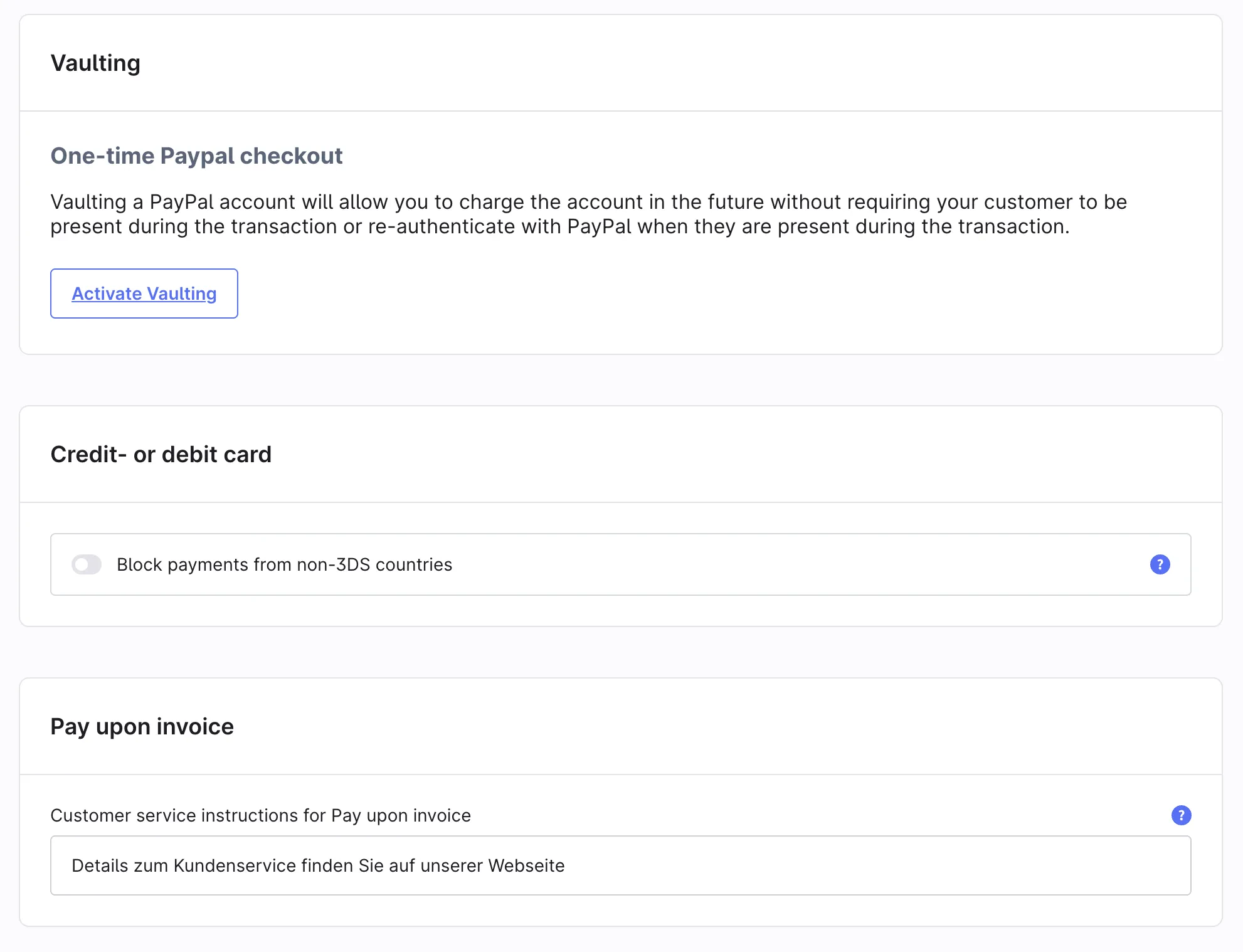Screen dimensions: 1243x952
Task: Click the second line of the vaulting description
Action: (x=559, y=226)
